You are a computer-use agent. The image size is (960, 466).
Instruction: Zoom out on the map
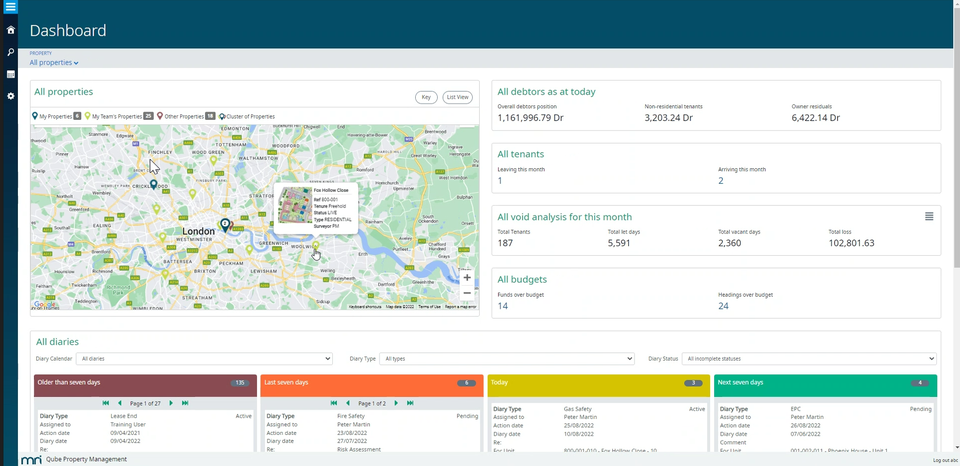[467, 293]
